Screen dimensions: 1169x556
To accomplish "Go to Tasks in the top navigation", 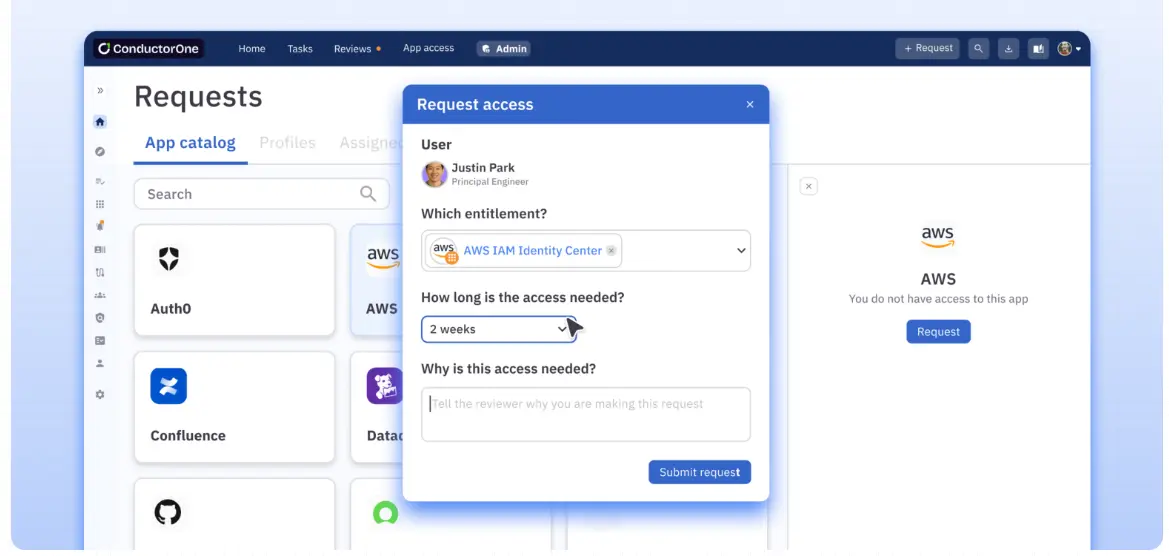I will pyautogui.click(x=300, y=49).
